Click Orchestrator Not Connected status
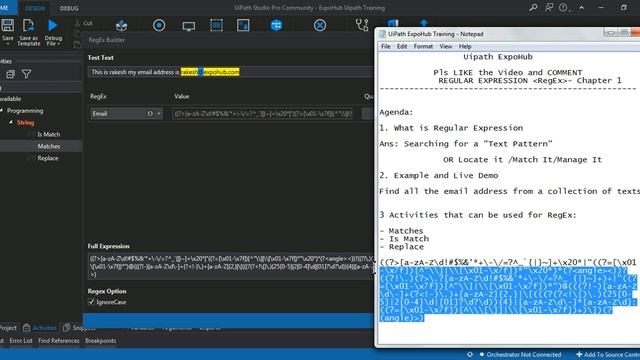 pos(521,355)
